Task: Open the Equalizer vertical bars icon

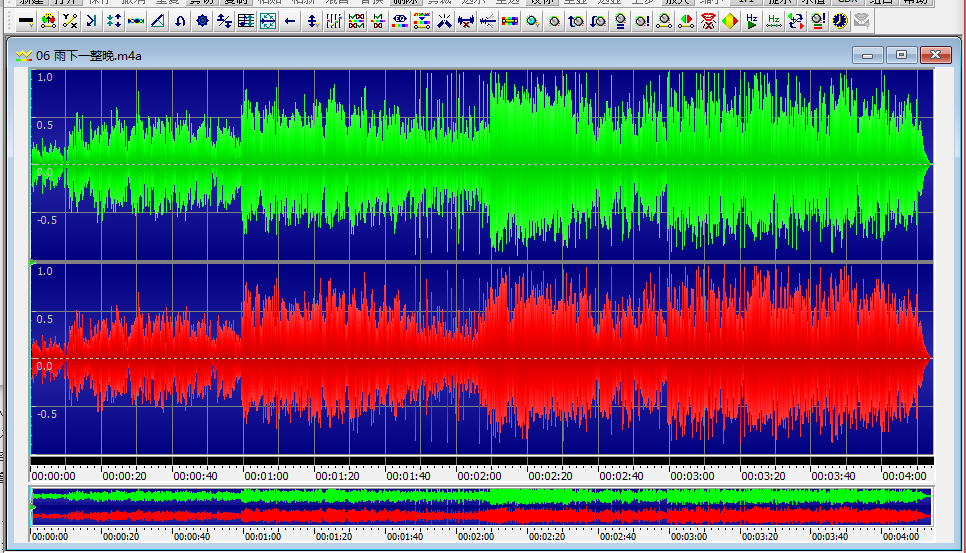Action: 334,21
